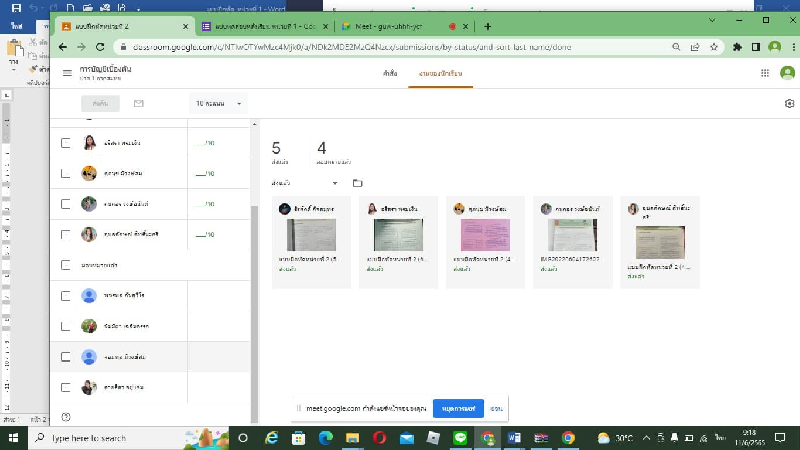The height and width of the screenshot is (450, 800).
Task: Switch to the Instructions tab in Classroom
Action: pos(389,74)
